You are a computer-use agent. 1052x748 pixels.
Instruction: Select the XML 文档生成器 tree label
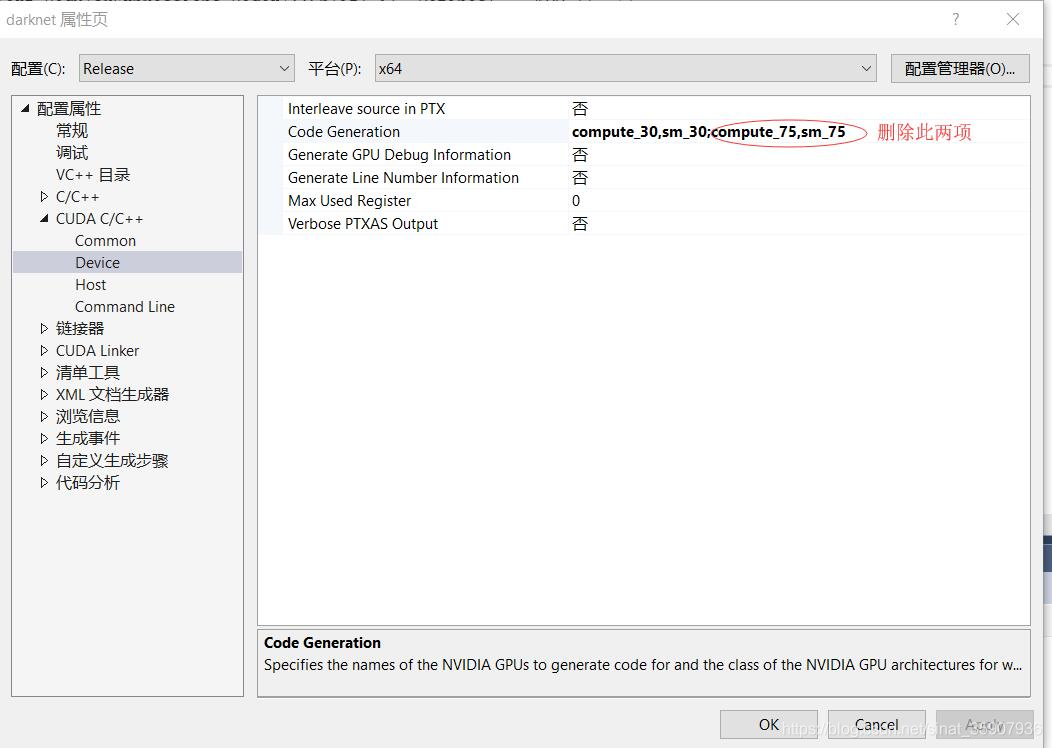point(112,394)
